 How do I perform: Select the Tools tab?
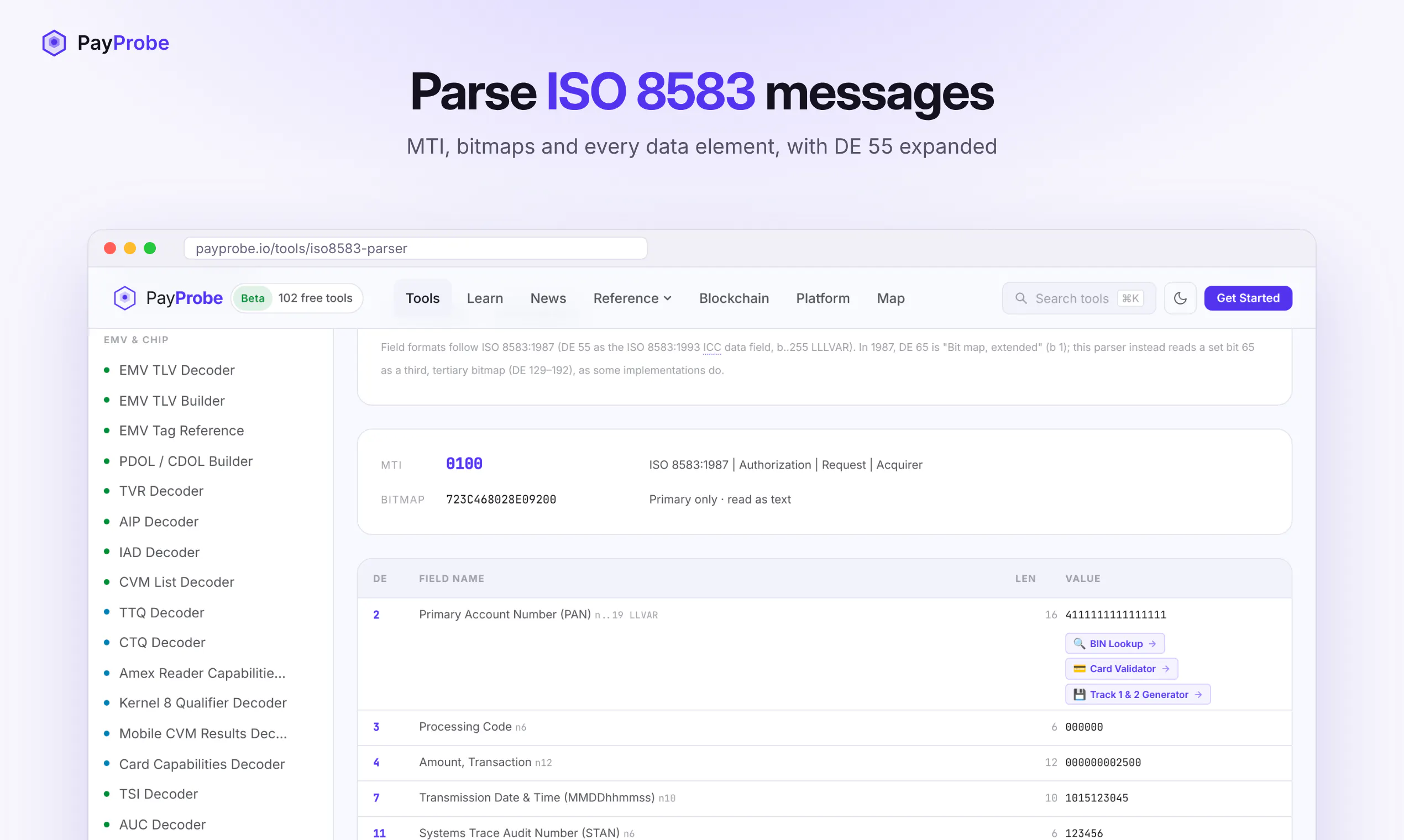(x=422, y=298)
